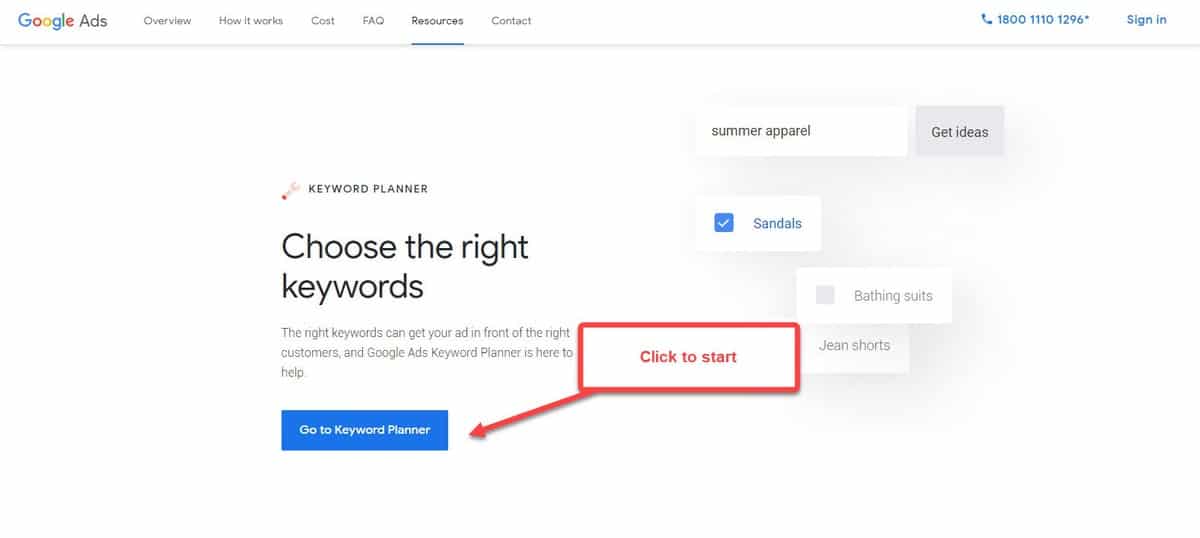Click the Choose the right keywords heading

tap(405, 266)
